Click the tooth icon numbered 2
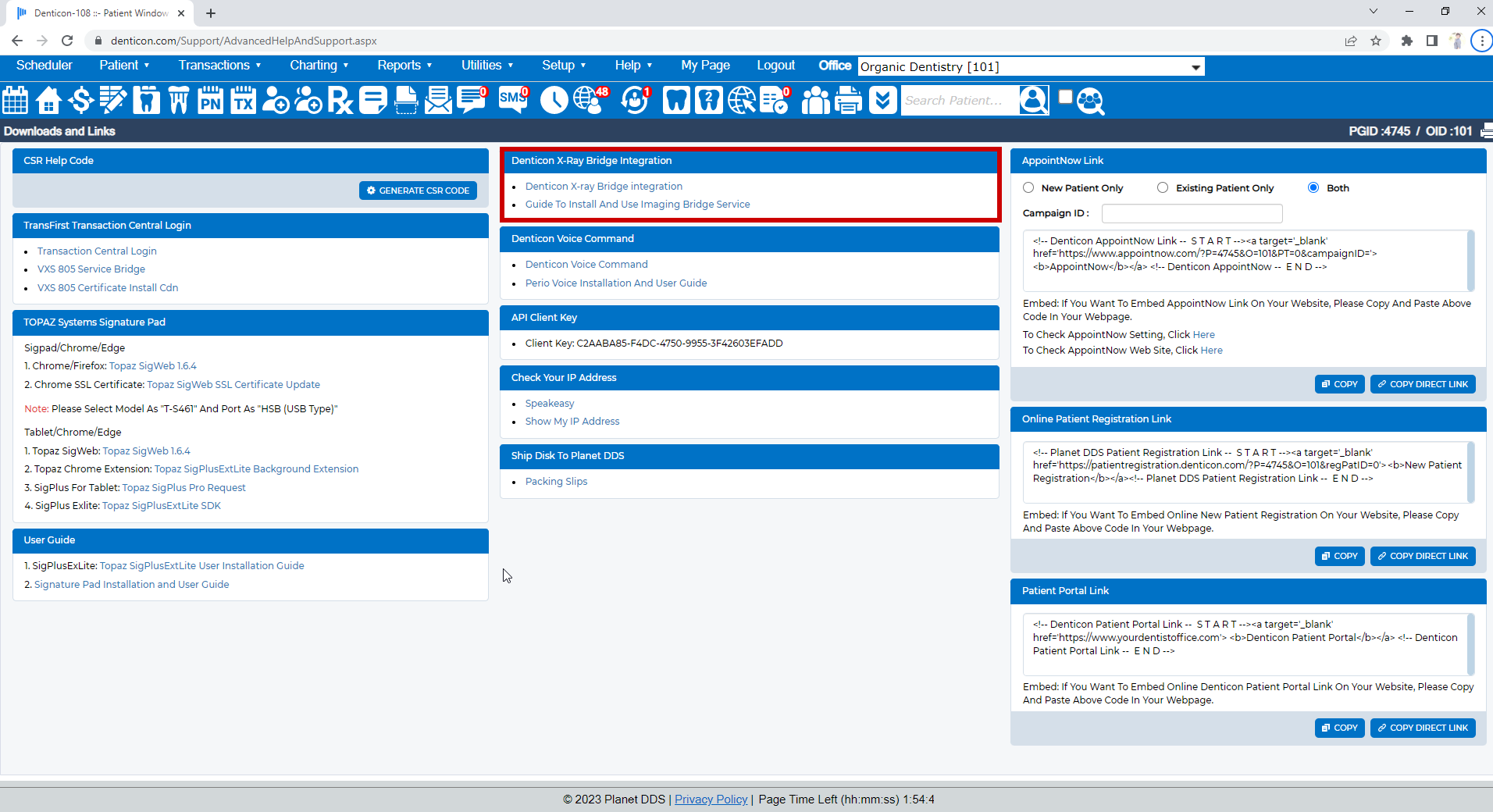The height and width of the screenshot is (812, 1493). 708,100
